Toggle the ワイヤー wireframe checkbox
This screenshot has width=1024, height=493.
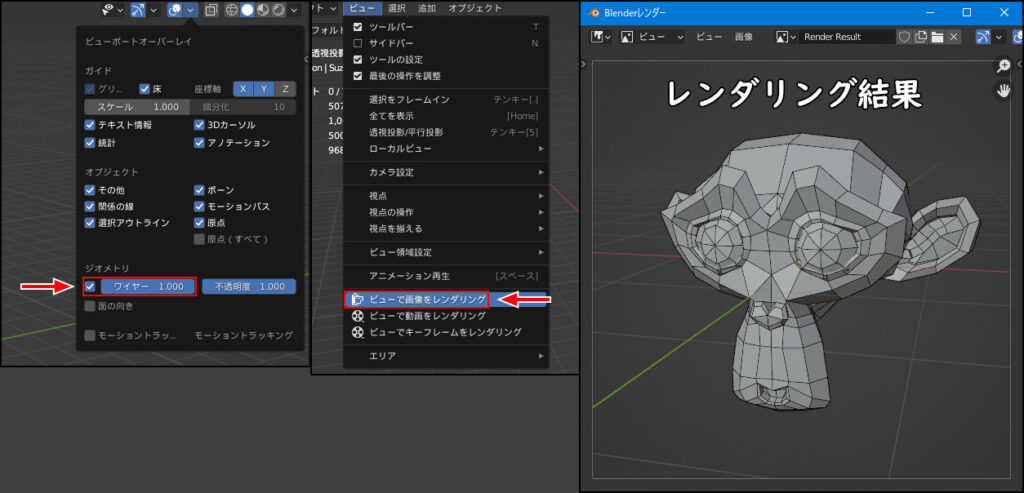[90, 286]
